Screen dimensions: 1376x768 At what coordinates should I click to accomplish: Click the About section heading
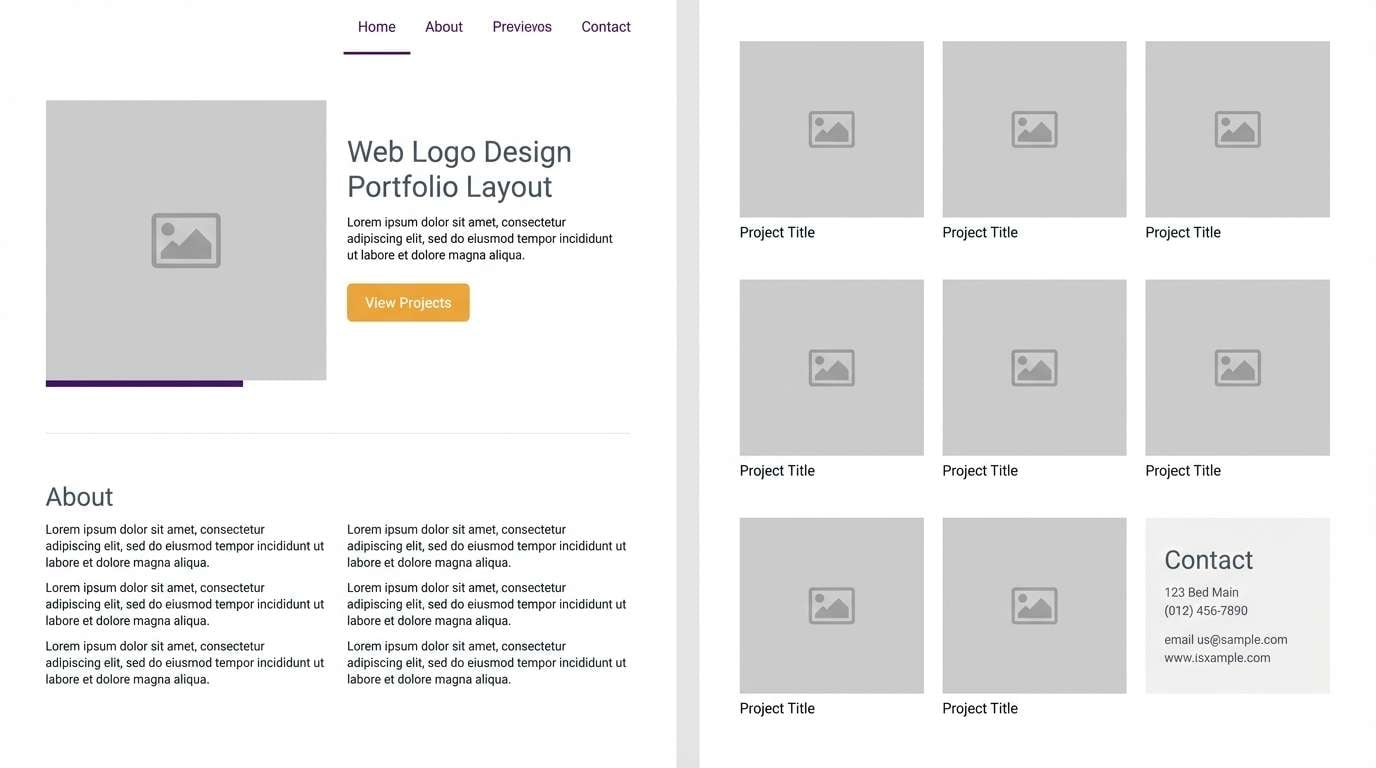pyautogui.click(x=79, y=496)
